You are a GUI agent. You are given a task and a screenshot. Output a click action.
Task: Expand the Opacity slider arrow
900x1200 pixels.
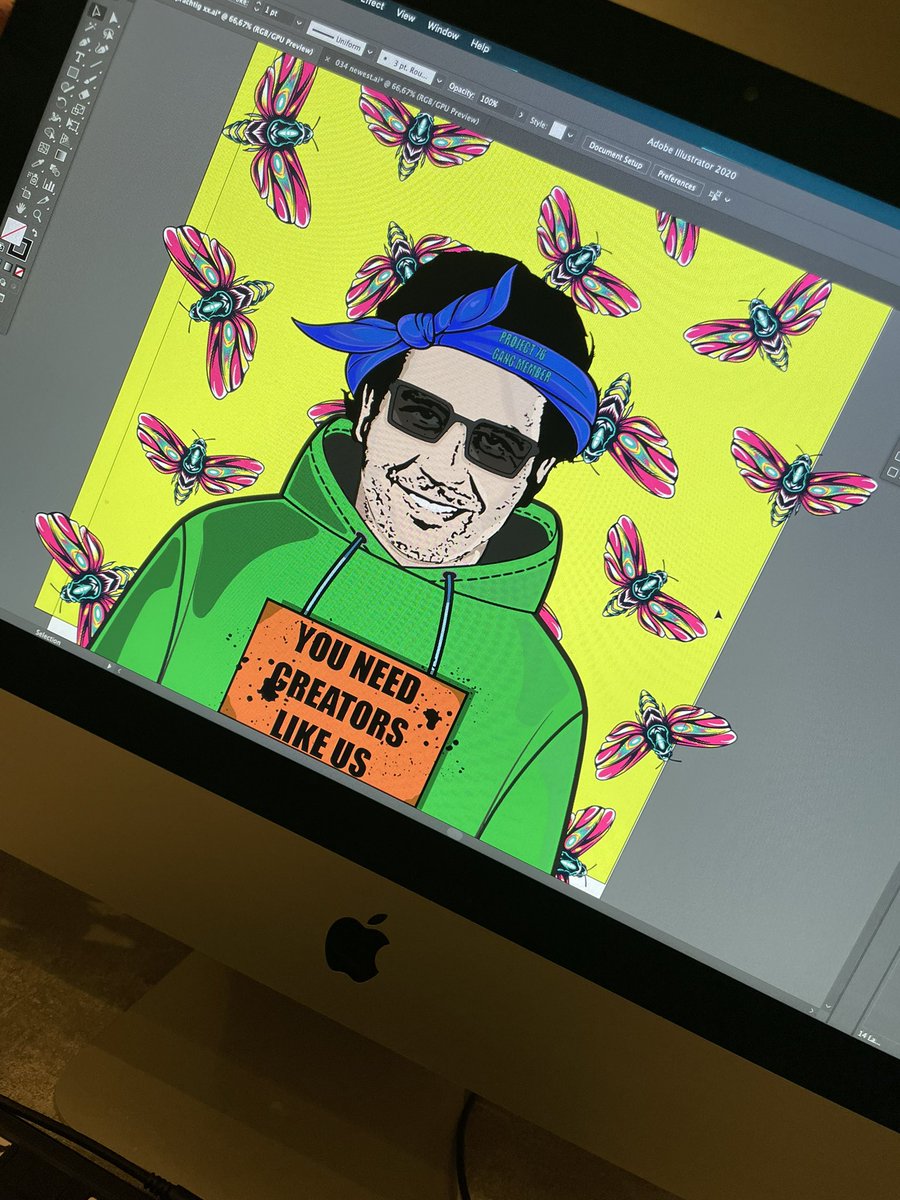(x=520, y=115)
